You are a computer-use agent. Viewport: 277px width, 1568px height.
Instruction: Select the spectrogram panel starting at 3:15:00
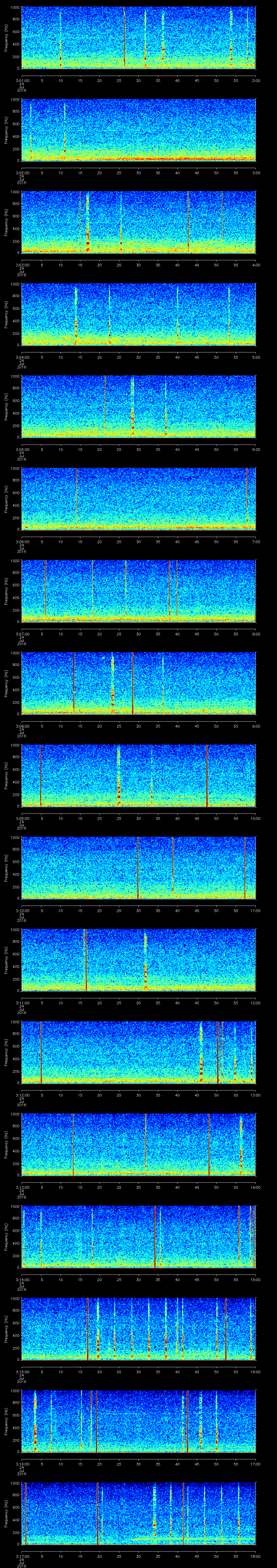click(x=138, y=1329)
